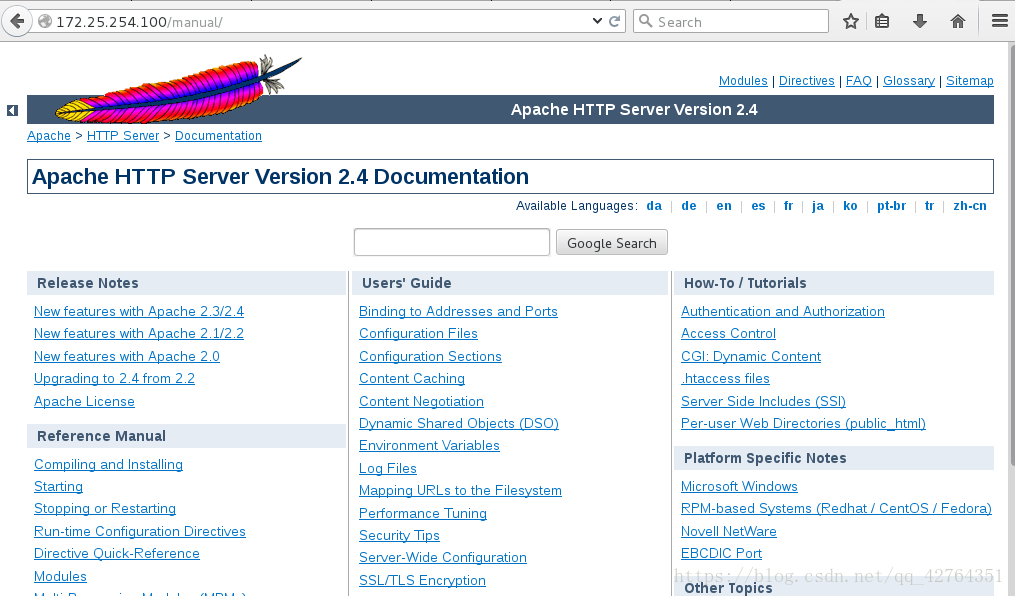Switch language to ja
The height and width of the screenshot is (596, 1015).
pyautogui.click(x=818, y=206)
